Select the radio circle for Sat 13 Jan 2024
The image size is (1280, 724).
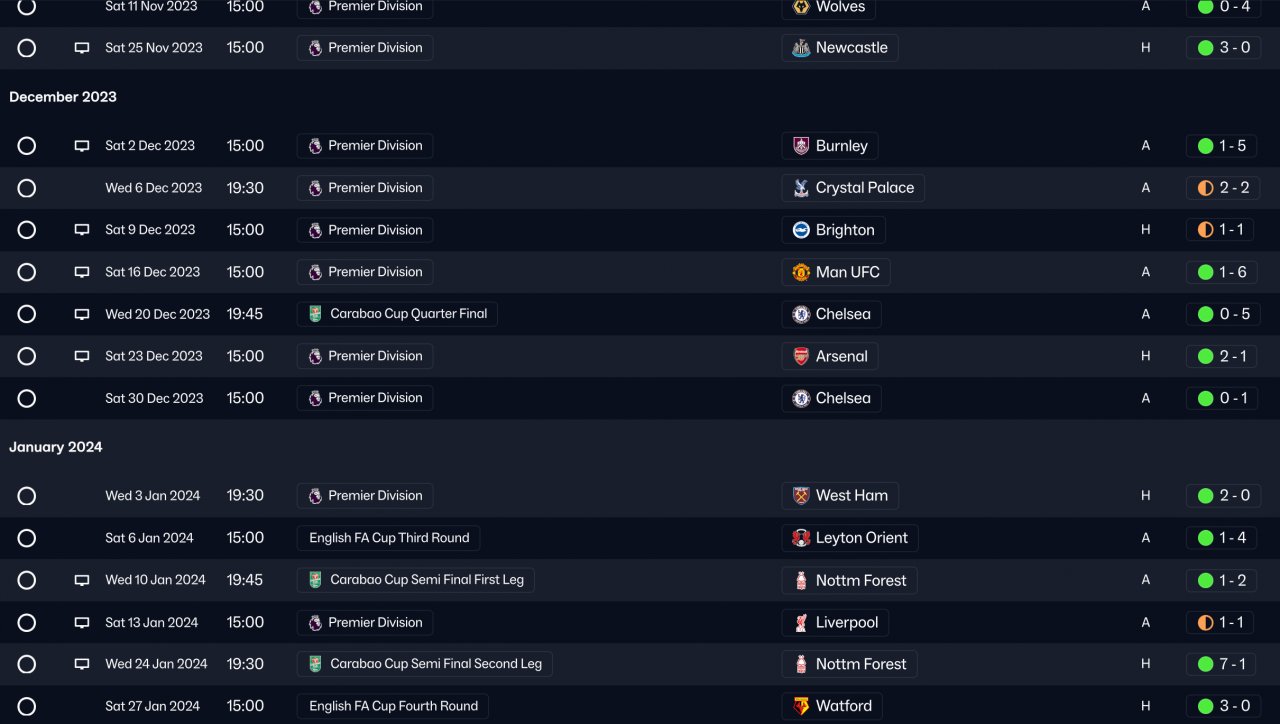[27, 622]
